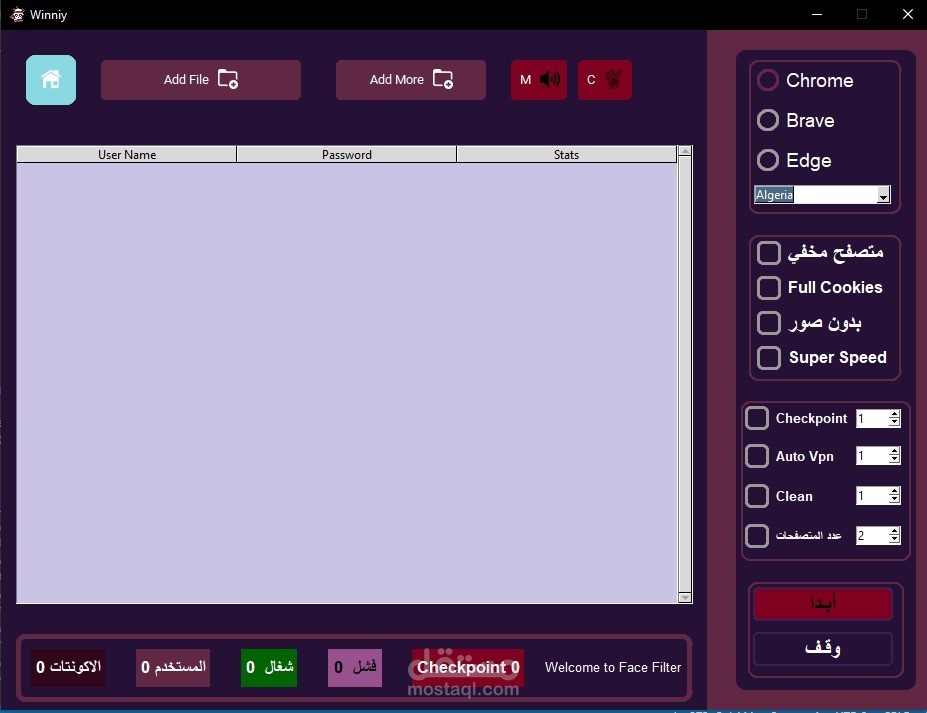Click the table scrollbar up arrow
The width and height of the screenshot is (927, 713).
(685, 151)
